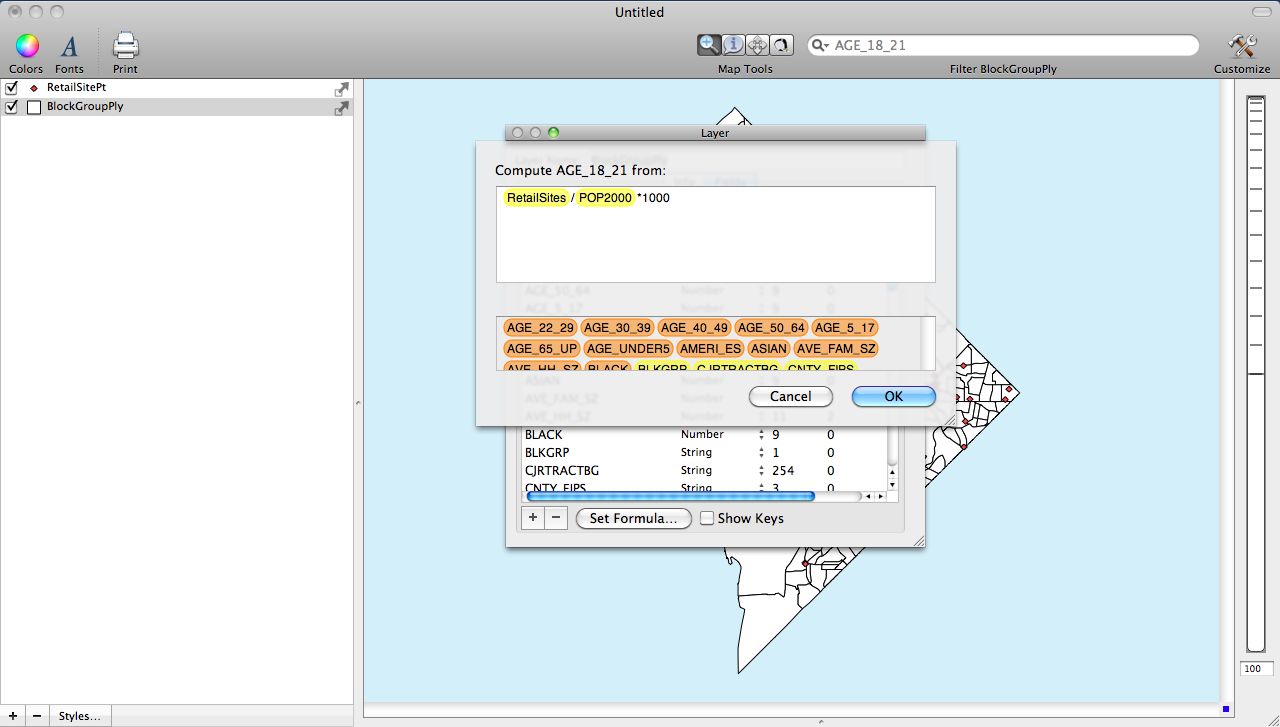This screenshot has height=727, width=1280.
Task: Select the pan map tool
Action: click(757, 45)
